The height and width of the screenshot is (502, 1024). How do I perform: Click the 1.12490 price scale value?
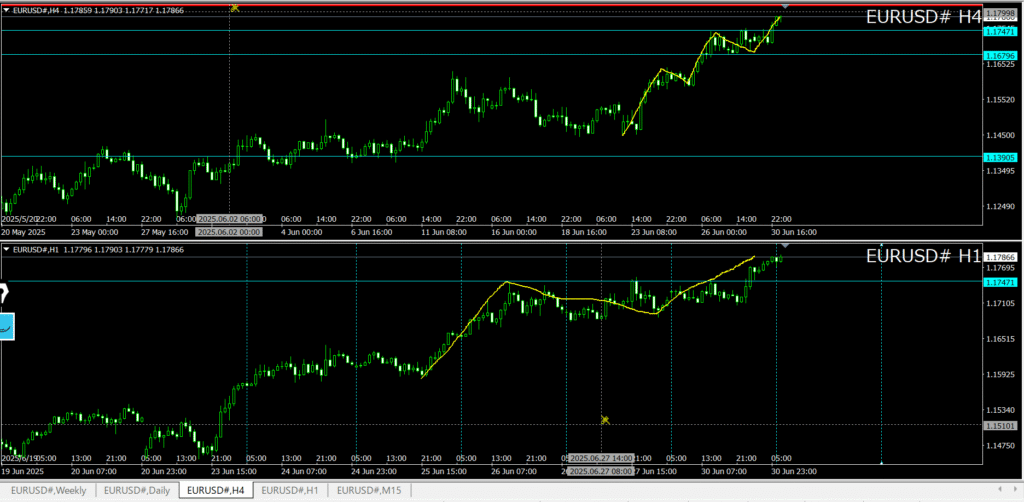click(x=1000, y=207)
